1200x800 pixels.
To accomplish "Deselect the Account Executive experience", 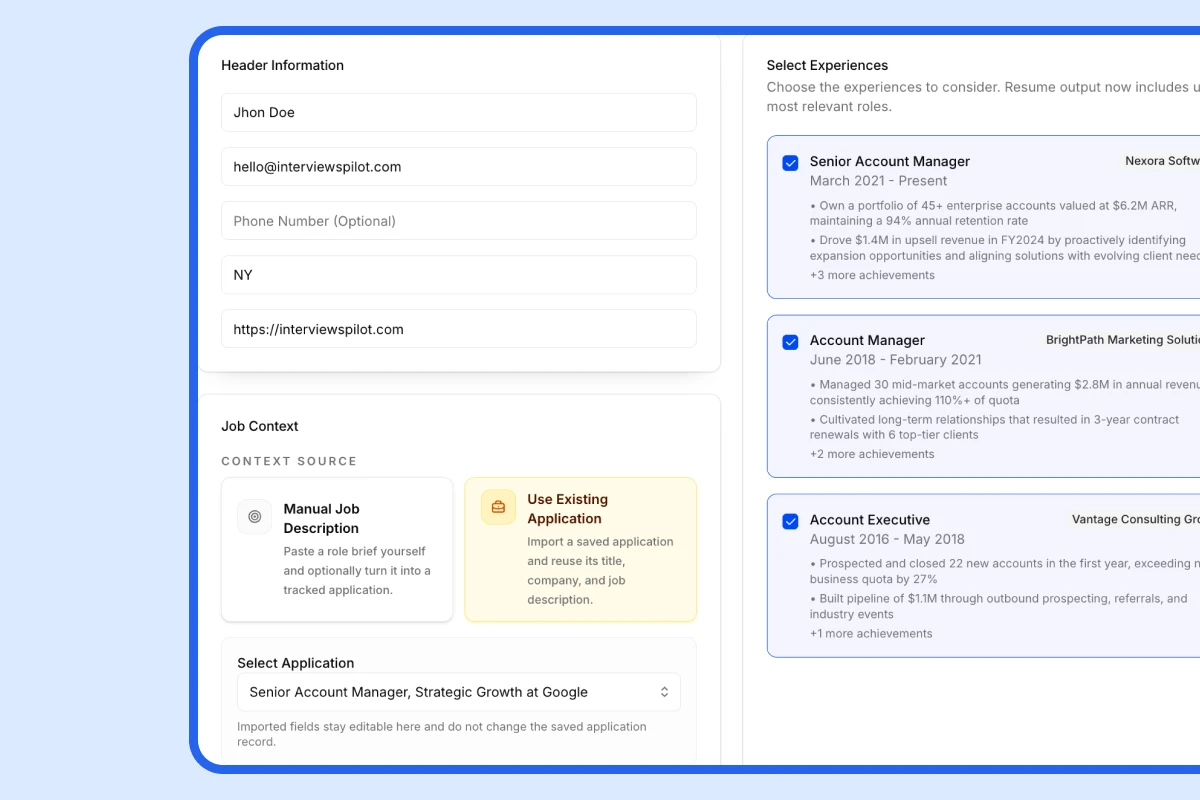I will coord(790,520).
